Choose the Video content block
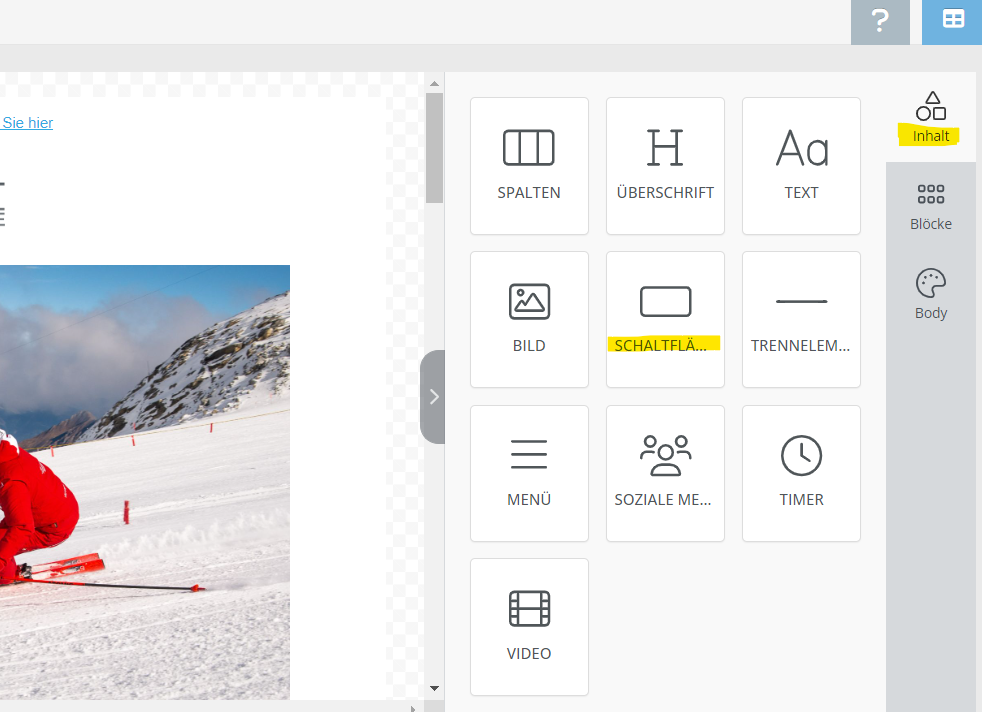This screenshot has height=712, width=982. (x=529, y=626)
